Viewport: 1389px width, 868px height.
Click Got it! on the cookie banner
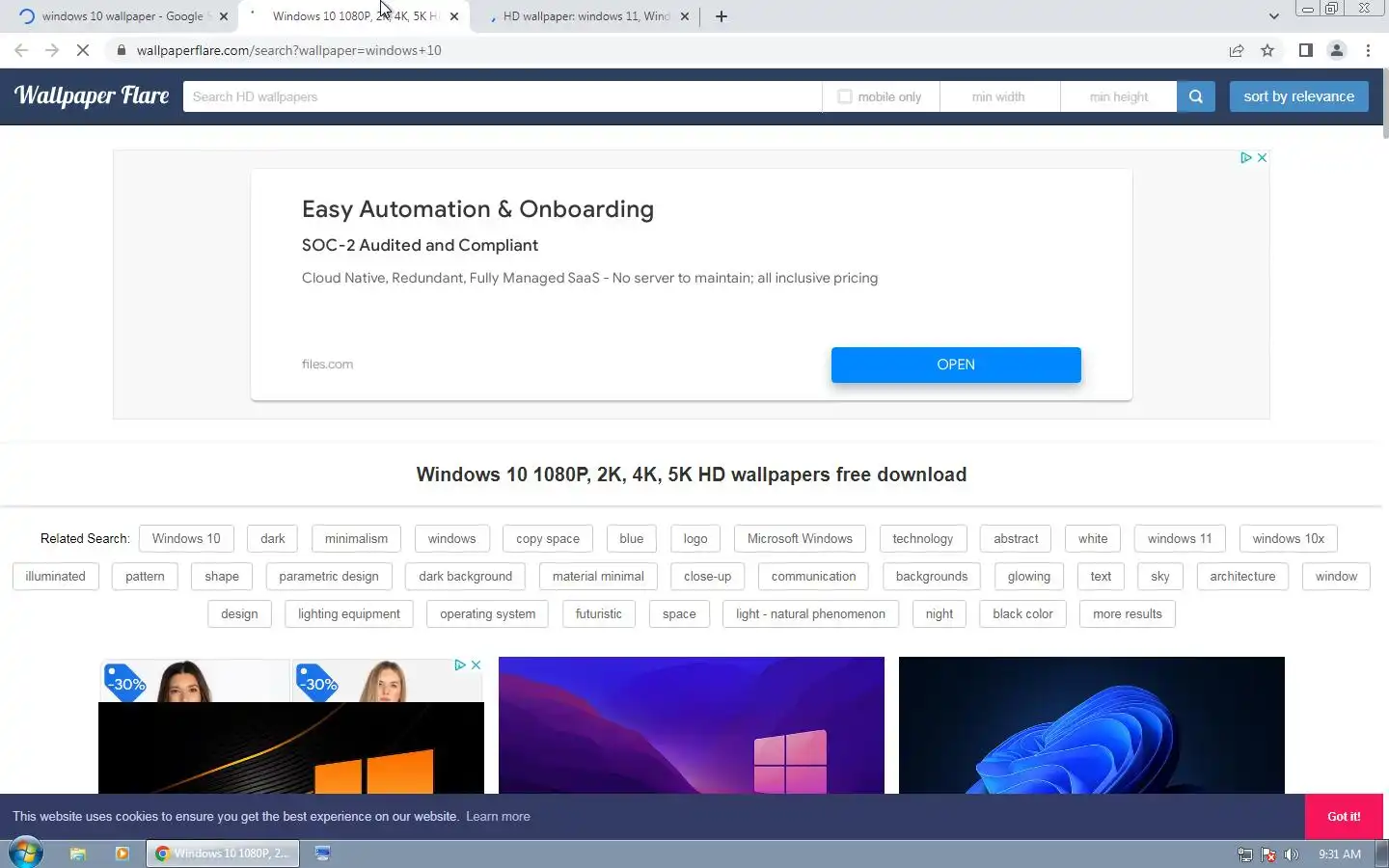click(1344, 816)
